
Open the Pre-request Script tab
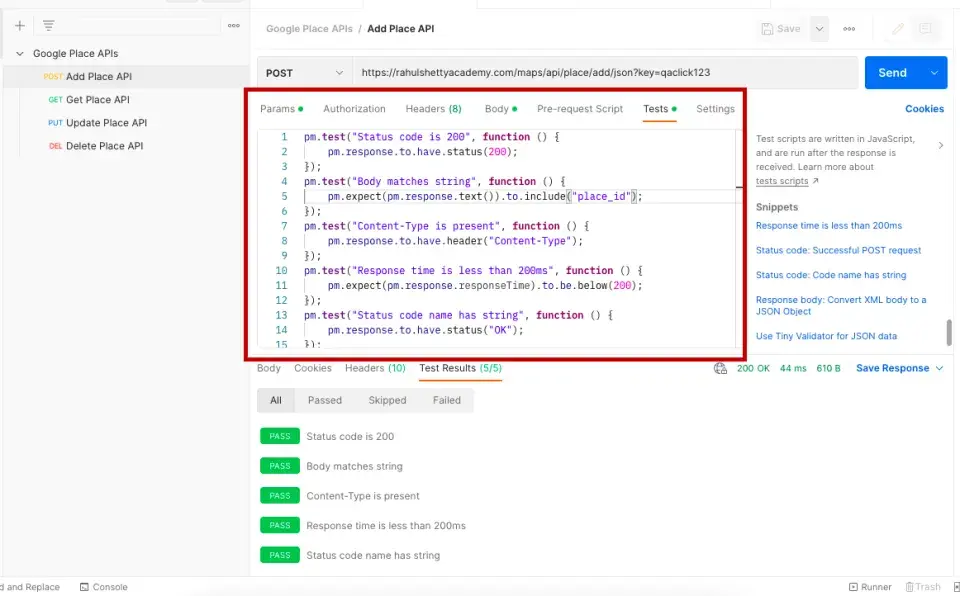tap(580, 109)
